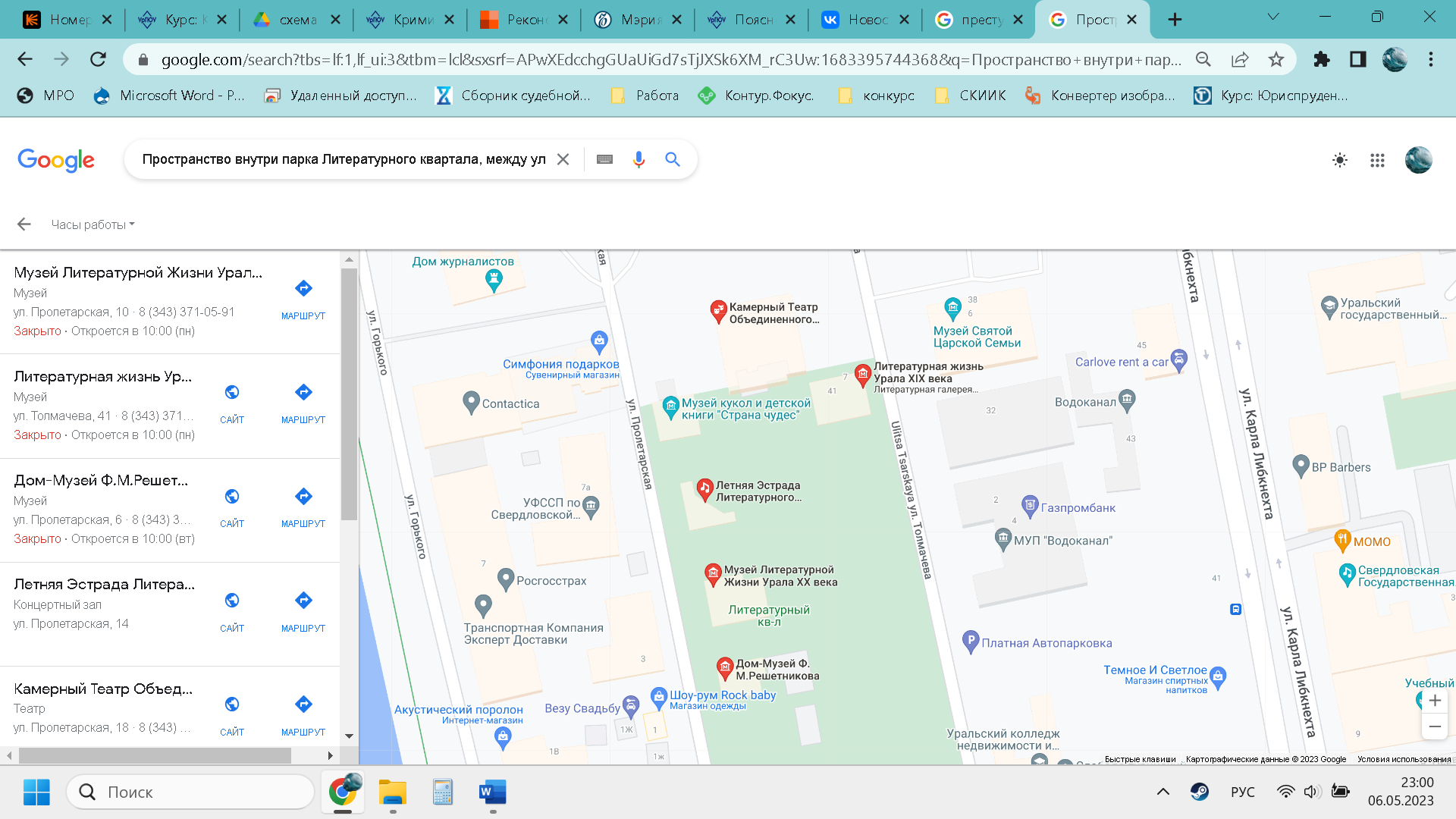Show hidden tray icons chevron

point(1163,792)
